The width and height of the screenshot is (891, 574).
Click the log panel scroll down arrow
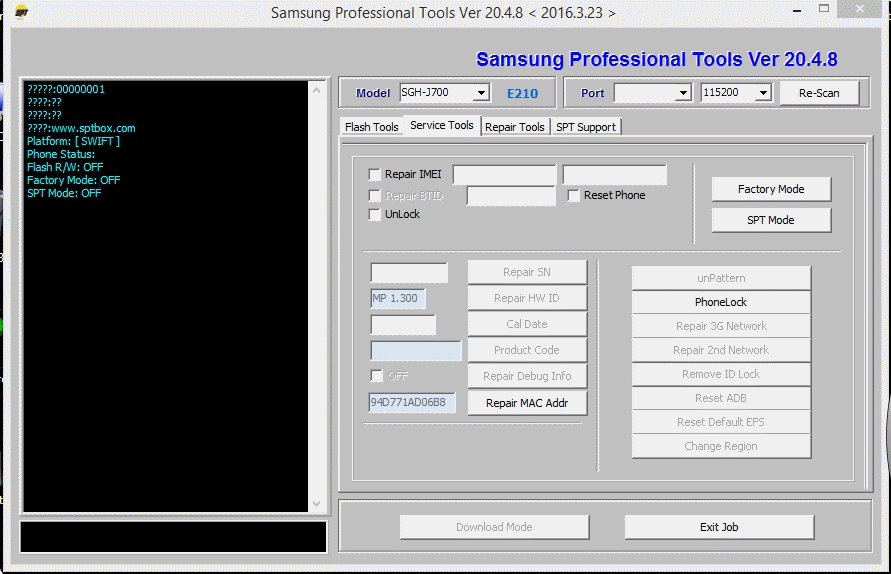317,504
